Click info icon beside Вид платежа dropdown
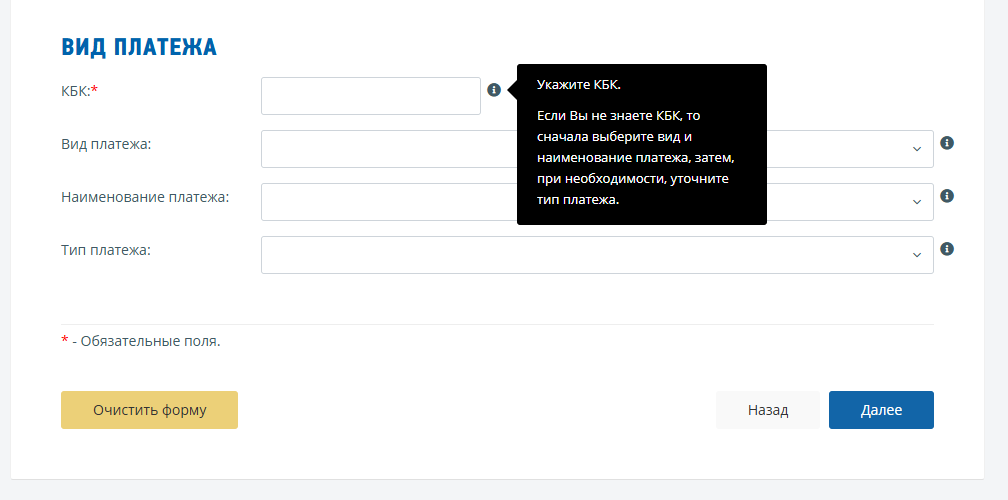Screen dimensions: 1008x500 coord(947,143)
